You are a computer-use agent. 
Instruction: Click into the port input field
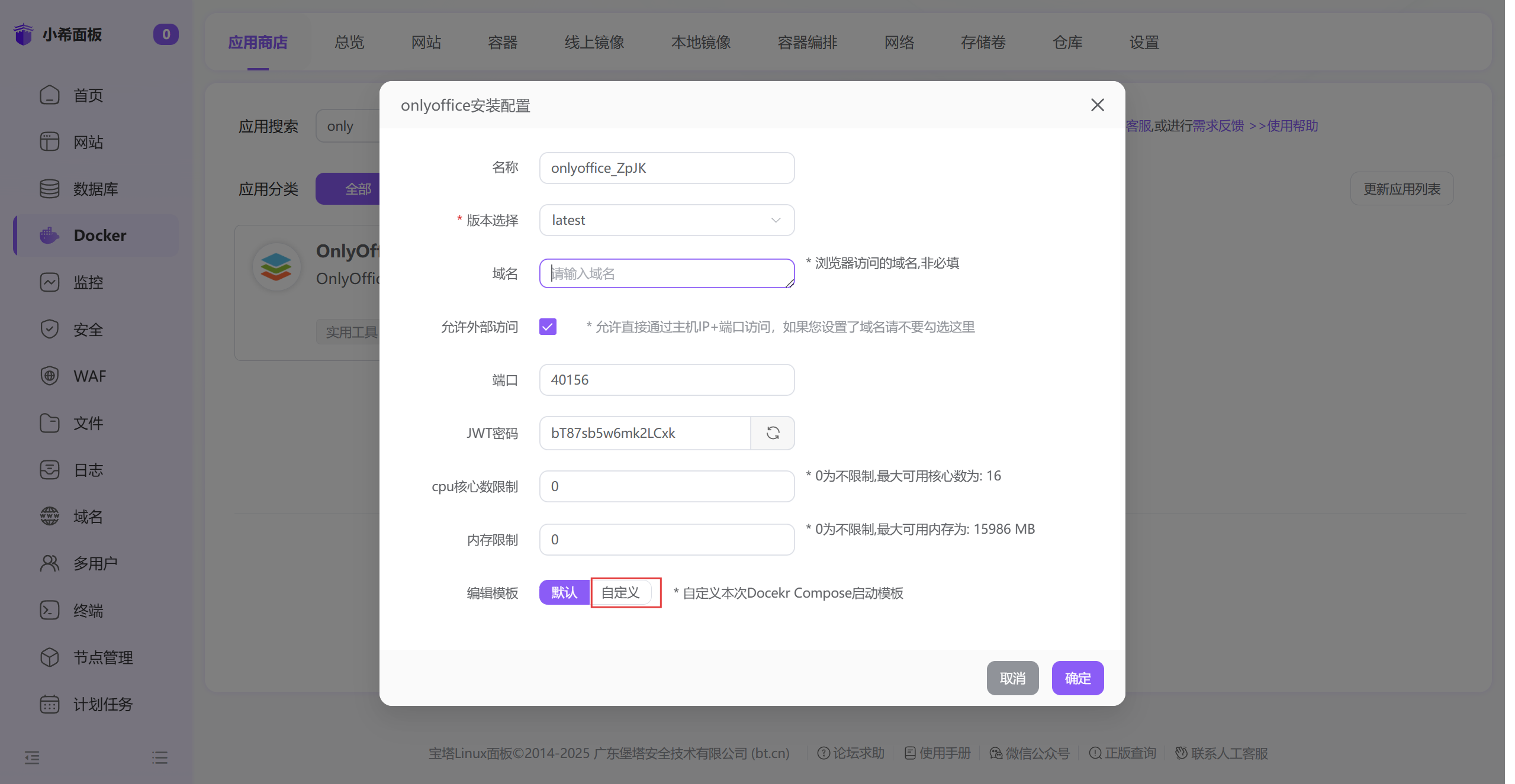click(x=667, y=380)
